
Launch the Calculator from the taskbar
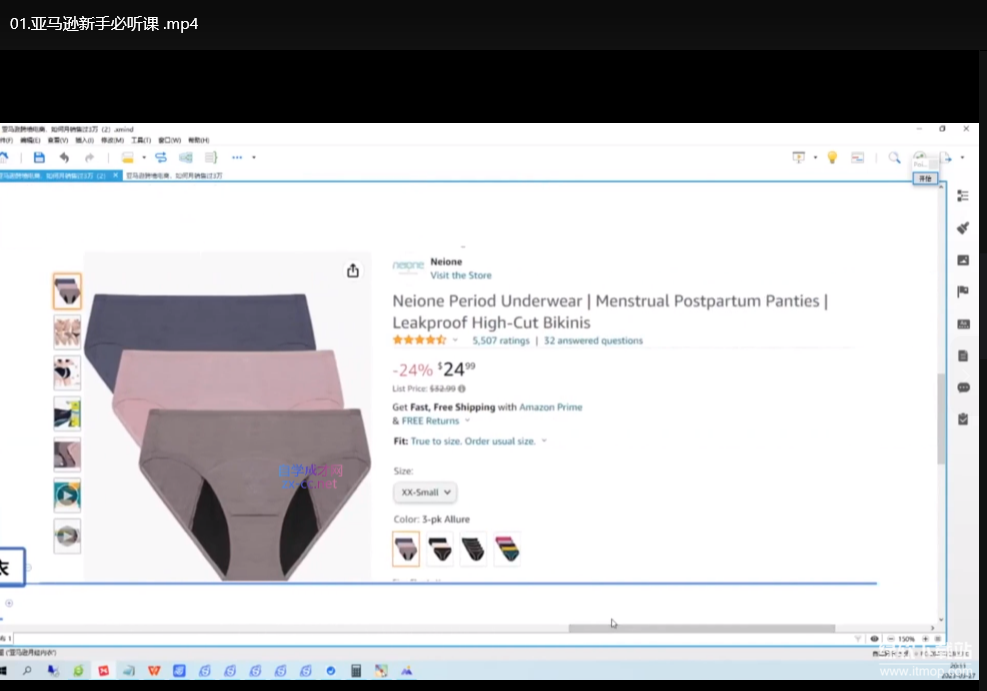(356, 671)
